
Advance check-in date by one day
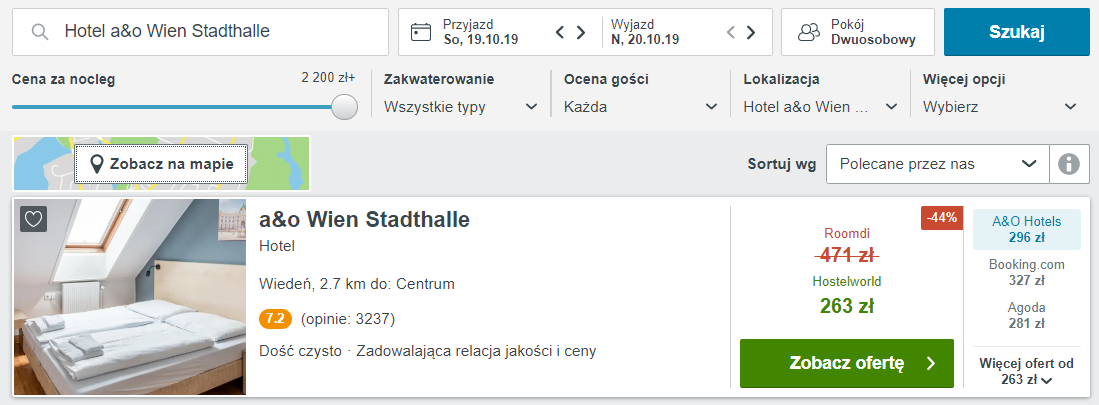click(x=580, y=32)
